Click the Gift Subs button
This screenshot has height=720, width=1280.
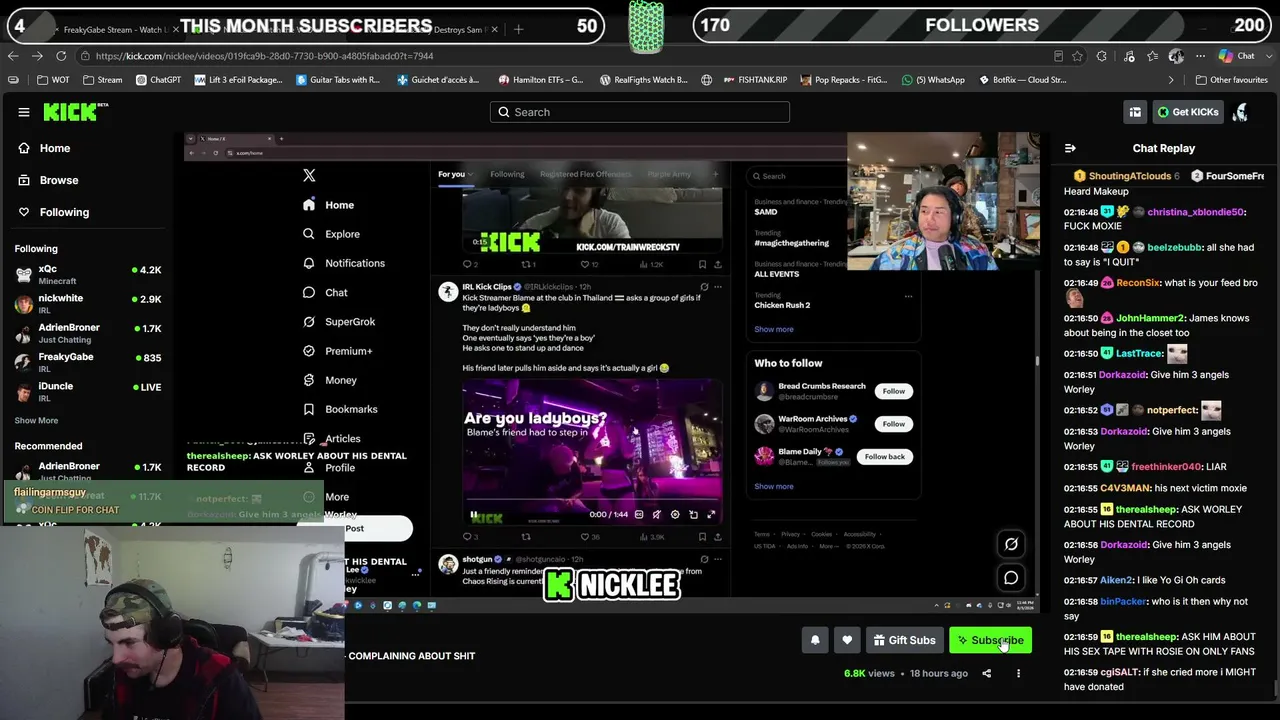point(904,640)
